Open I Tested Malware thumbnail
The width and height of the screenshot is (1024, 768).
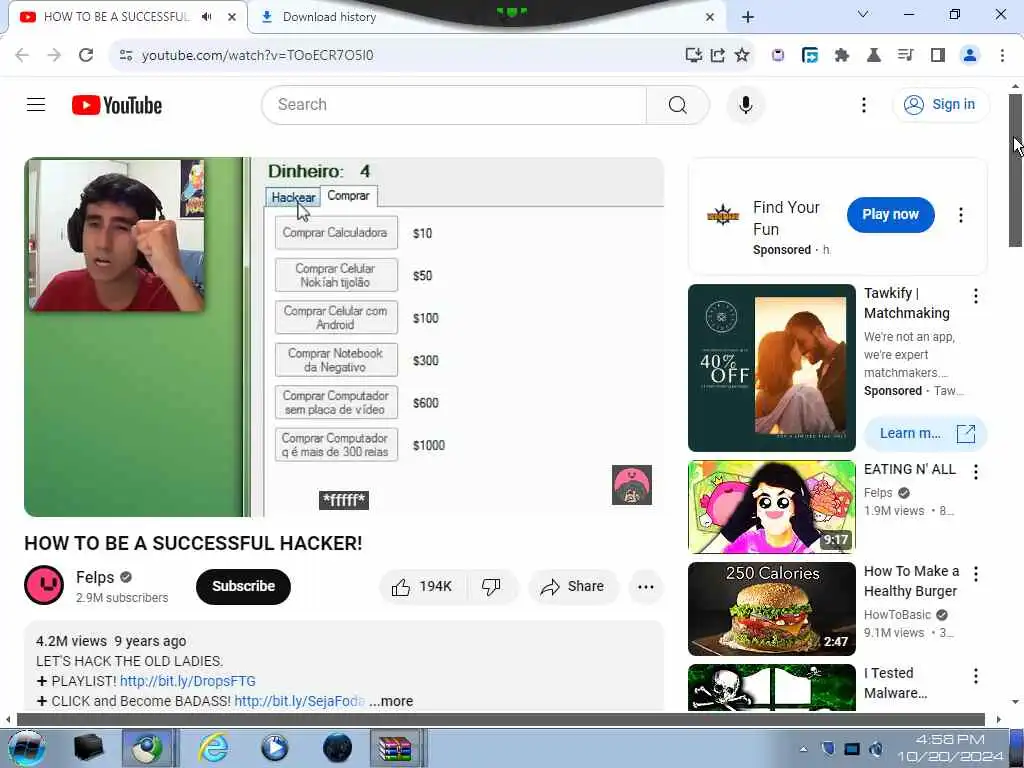(x=771, y=687)
